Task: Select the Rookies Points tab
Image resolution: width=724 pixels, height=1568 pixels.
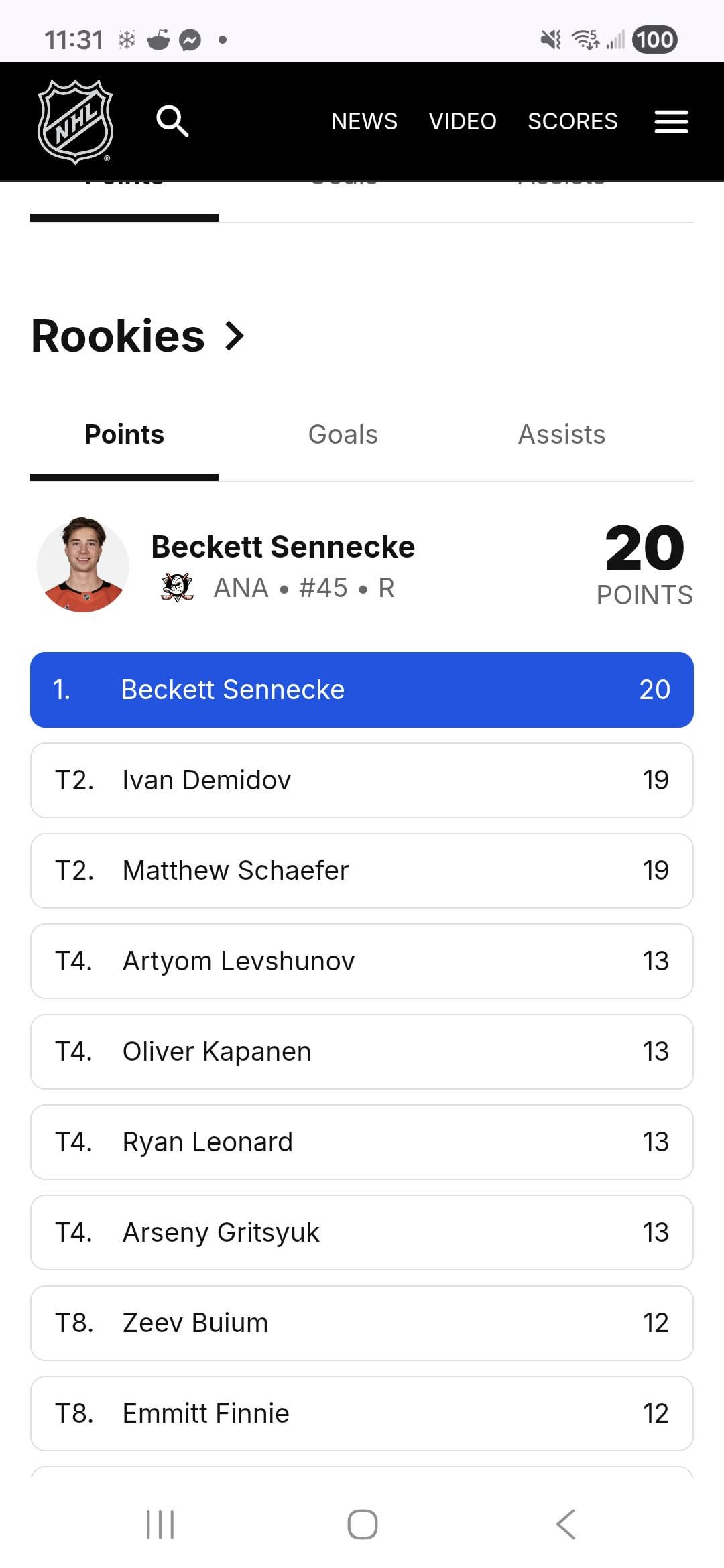Action: pyautogui.click(x=125, y=434)
